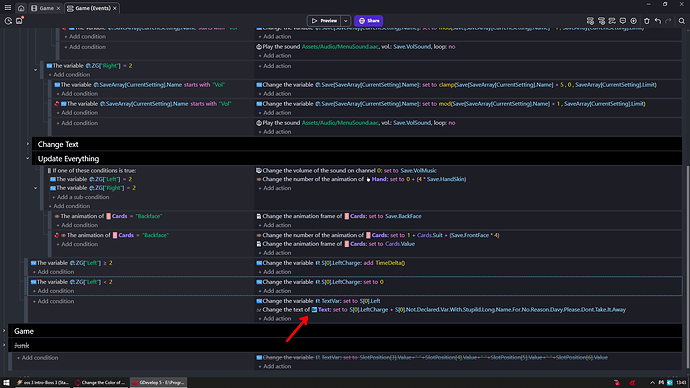
Task: Open the Windows Start menu
Action: tap(6, 383)
